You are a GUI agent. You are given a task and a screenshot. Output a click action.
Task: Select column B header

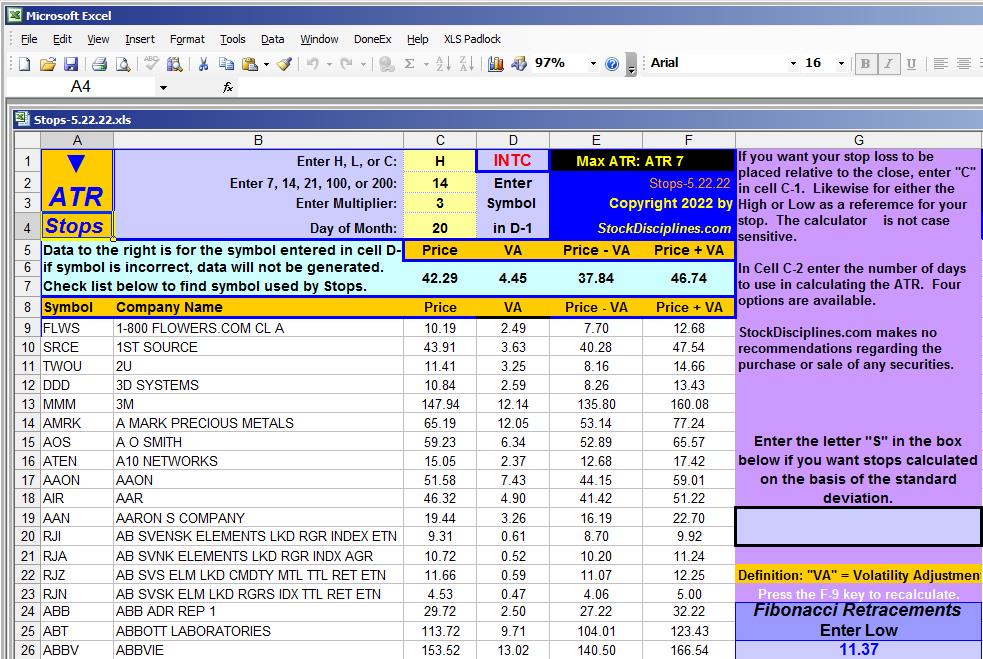[258, 140]
